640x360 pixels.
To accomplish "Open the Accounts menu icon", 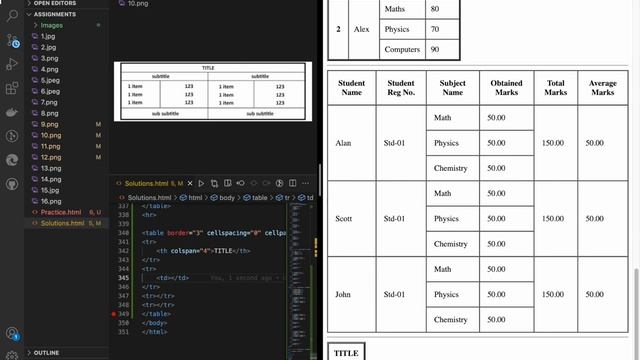I will coord(12,333).
